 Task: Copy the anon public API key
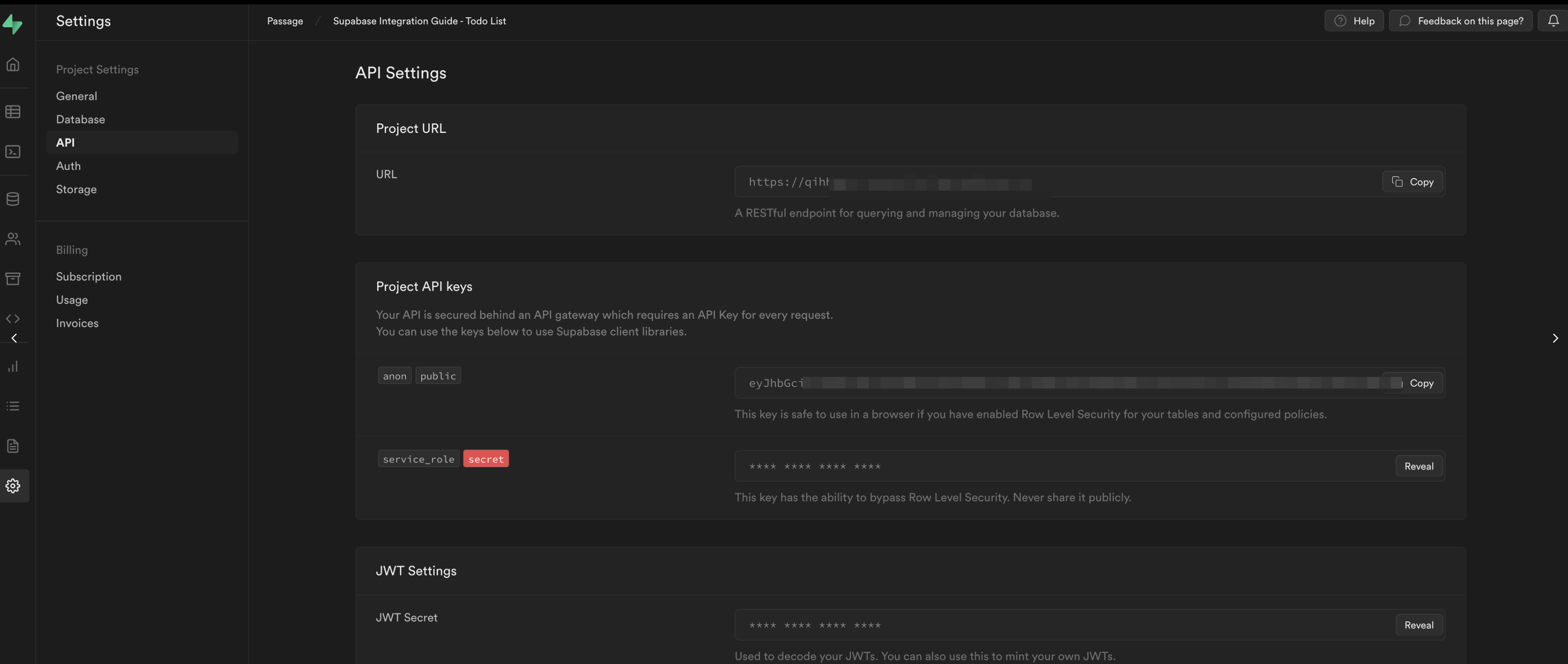pyautogui.click(x=1412, y=384)
